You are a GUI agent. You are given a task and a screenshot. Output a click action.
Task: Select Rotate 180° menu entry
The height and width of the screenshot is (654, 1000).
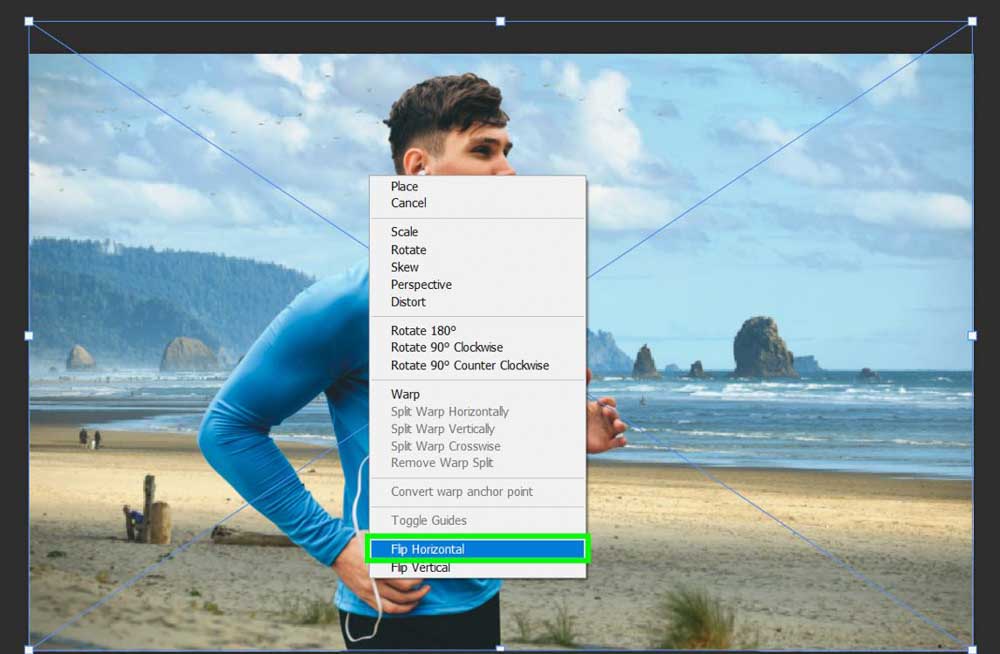[477, 331]
